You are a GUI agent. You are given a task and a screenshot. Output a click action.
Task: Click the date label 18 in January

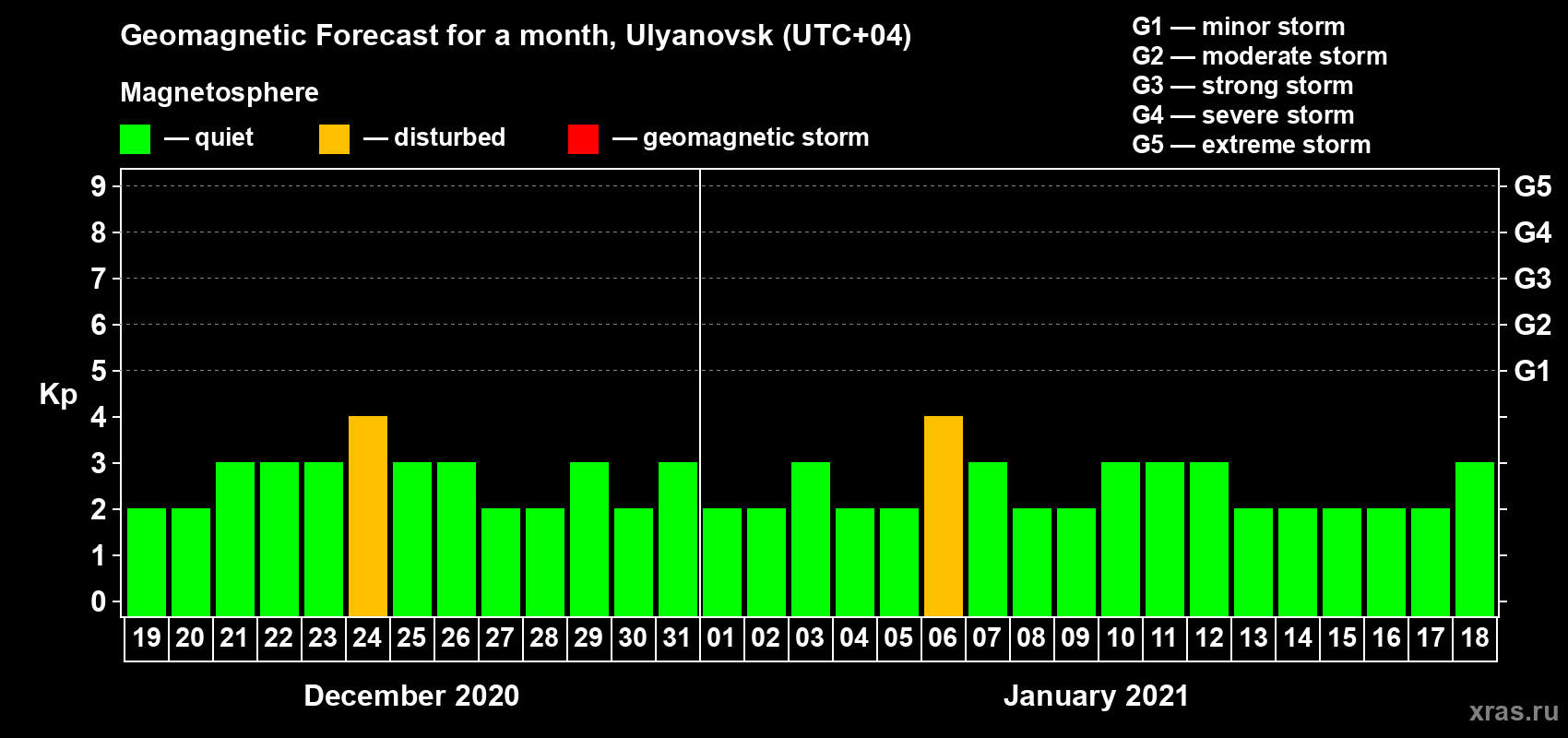[1475, 638]
